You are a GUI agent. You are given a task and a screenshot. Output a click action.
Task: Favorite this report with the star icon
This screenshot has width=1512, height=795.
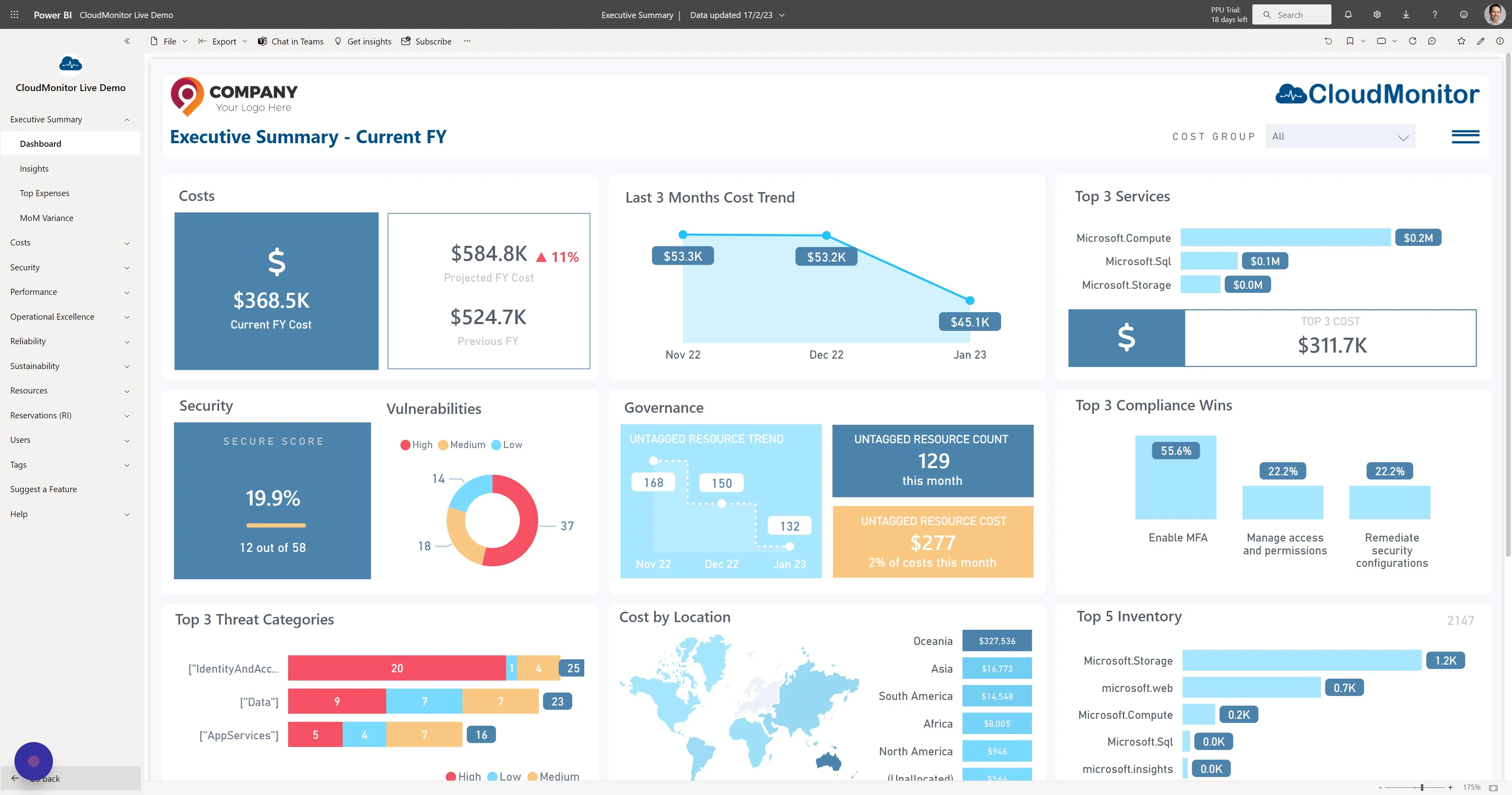click(x=1461, y=41)
